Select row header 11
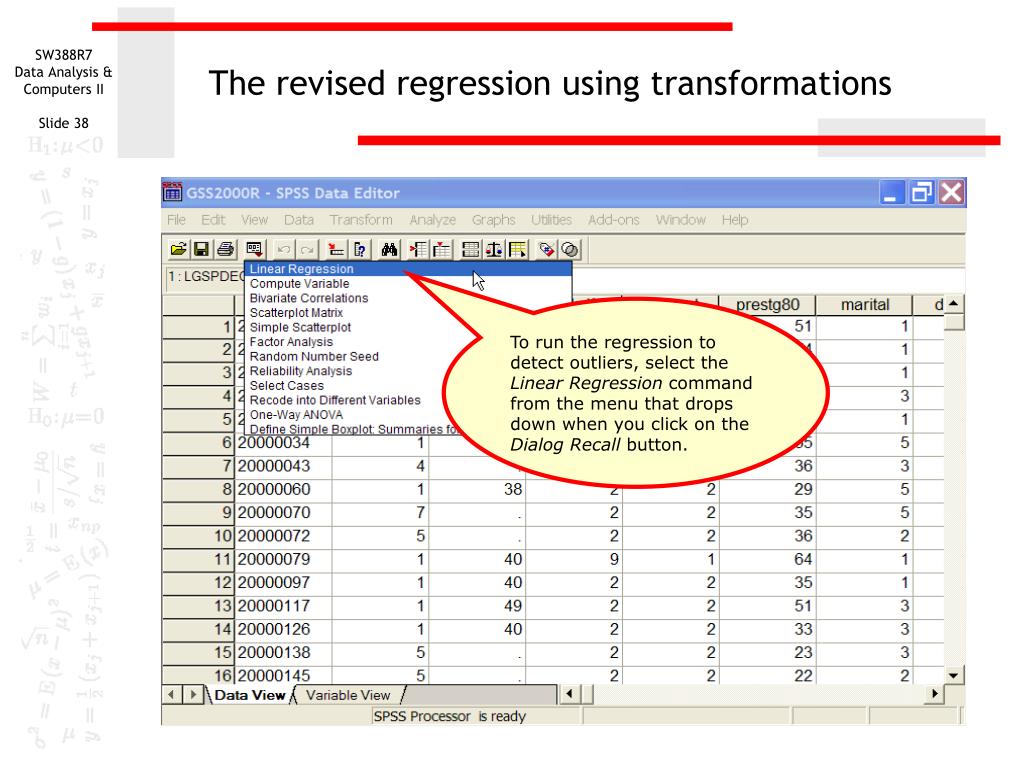The image size is (1024, 768). point(199,559)
